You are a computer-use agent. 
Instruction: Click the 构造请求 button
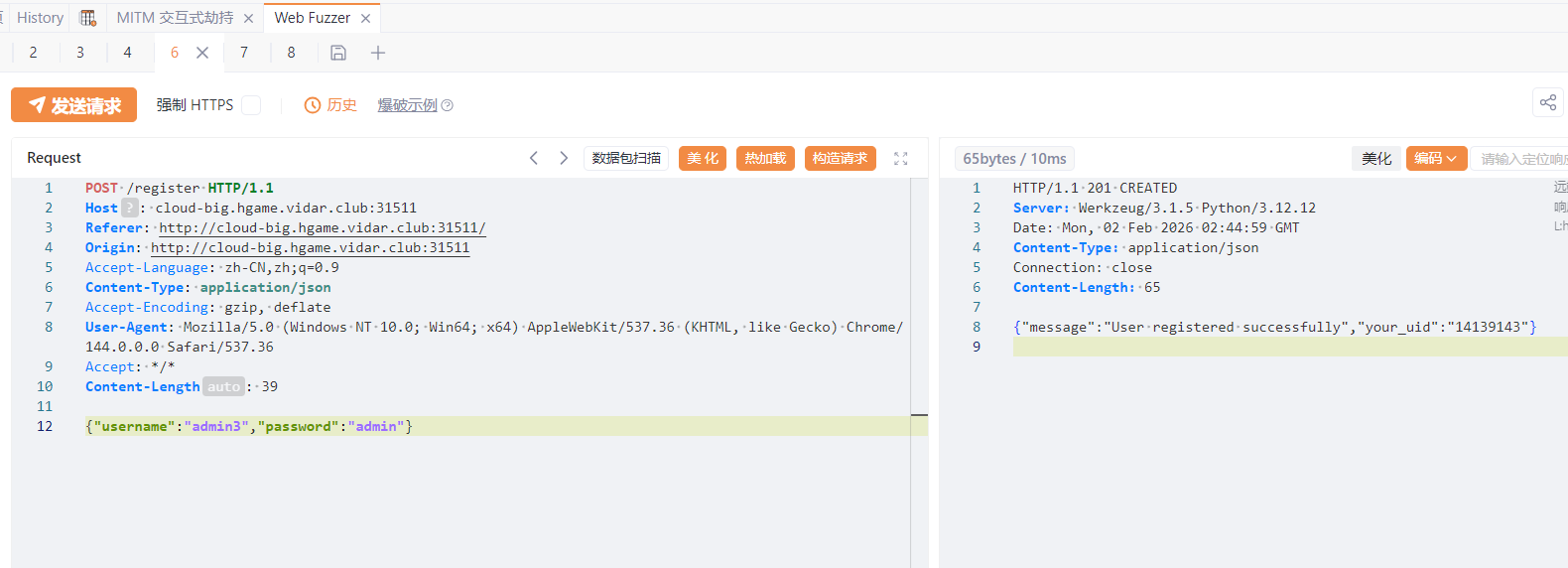click(840, 159)
